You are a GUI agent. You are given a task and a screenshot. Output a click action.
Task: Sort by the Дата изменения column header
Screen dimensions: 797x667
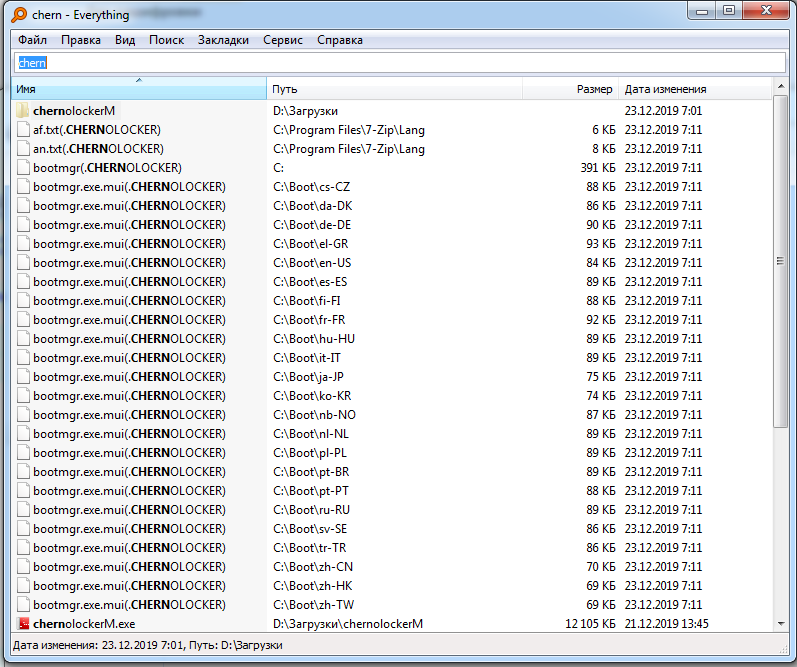(x=695, y=89)
